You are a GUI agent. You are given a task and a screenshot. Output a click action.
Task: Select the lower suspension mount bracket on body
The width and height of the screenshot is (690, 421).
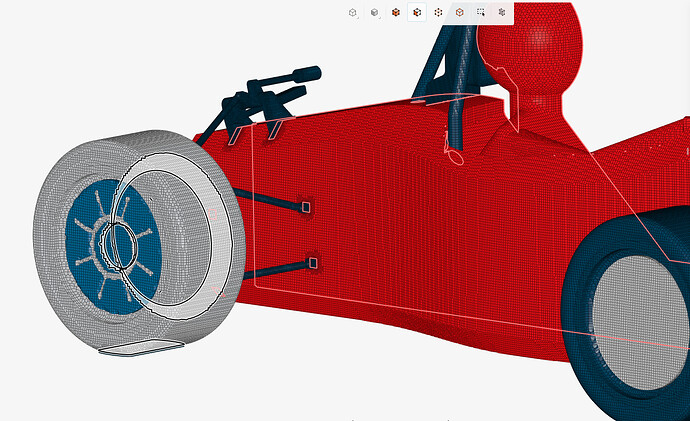point(314,262)
